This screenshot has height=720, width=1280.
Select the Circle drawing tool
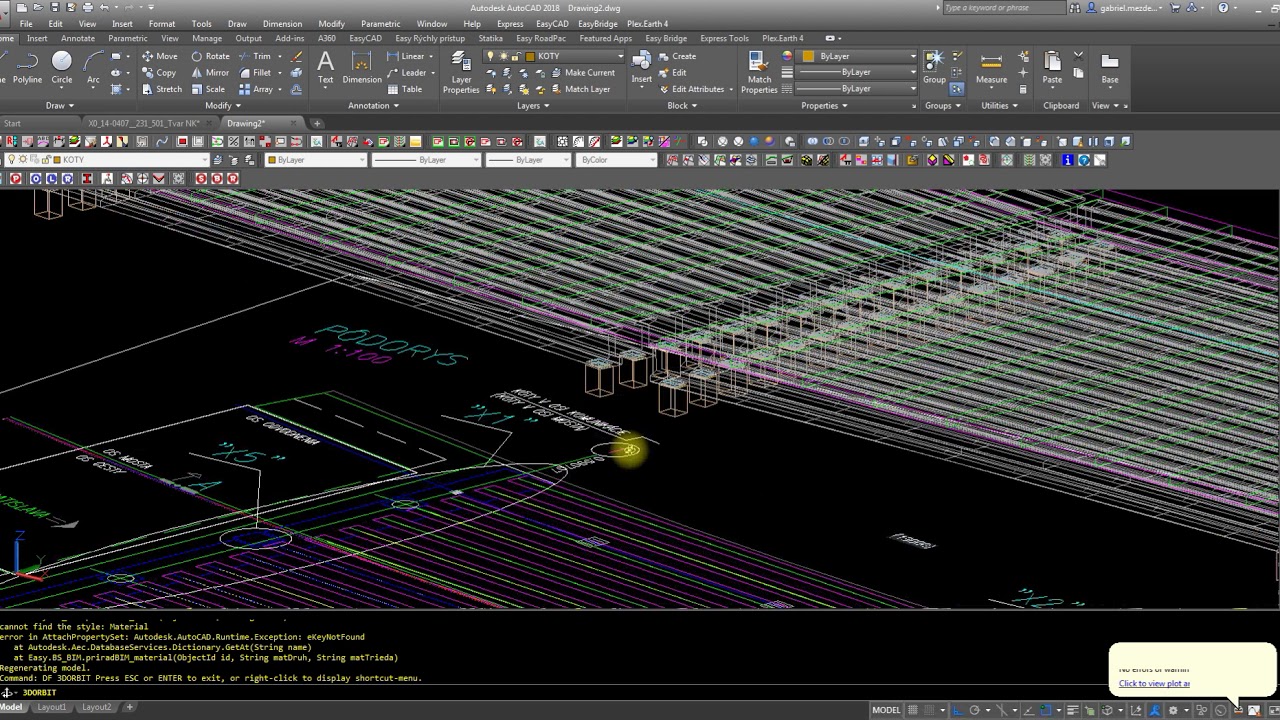click(x=61, y=68)
